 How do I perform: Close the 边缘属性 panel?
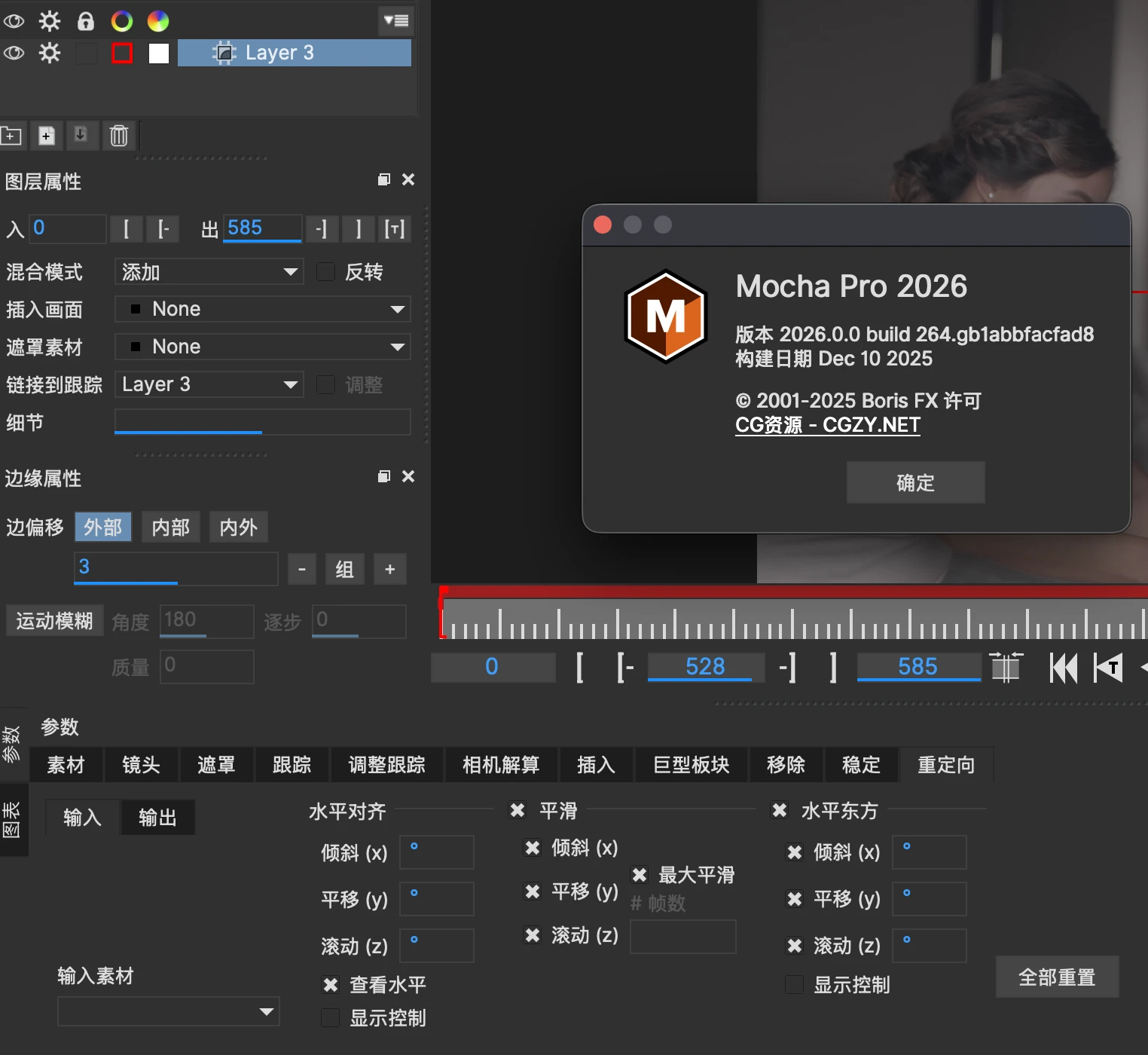click(408, 476)
